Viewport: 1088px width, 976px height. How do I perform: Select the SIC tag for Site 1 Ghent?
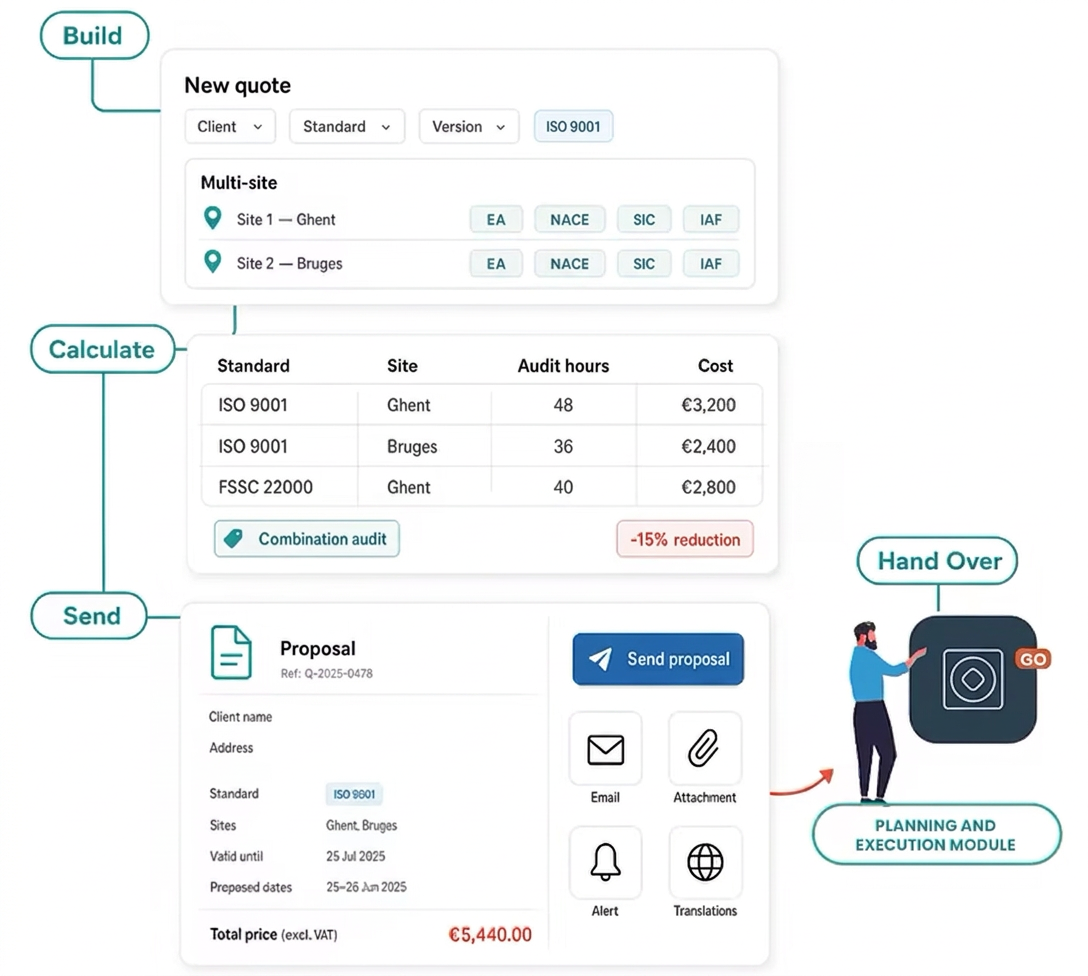pos(644,220)
